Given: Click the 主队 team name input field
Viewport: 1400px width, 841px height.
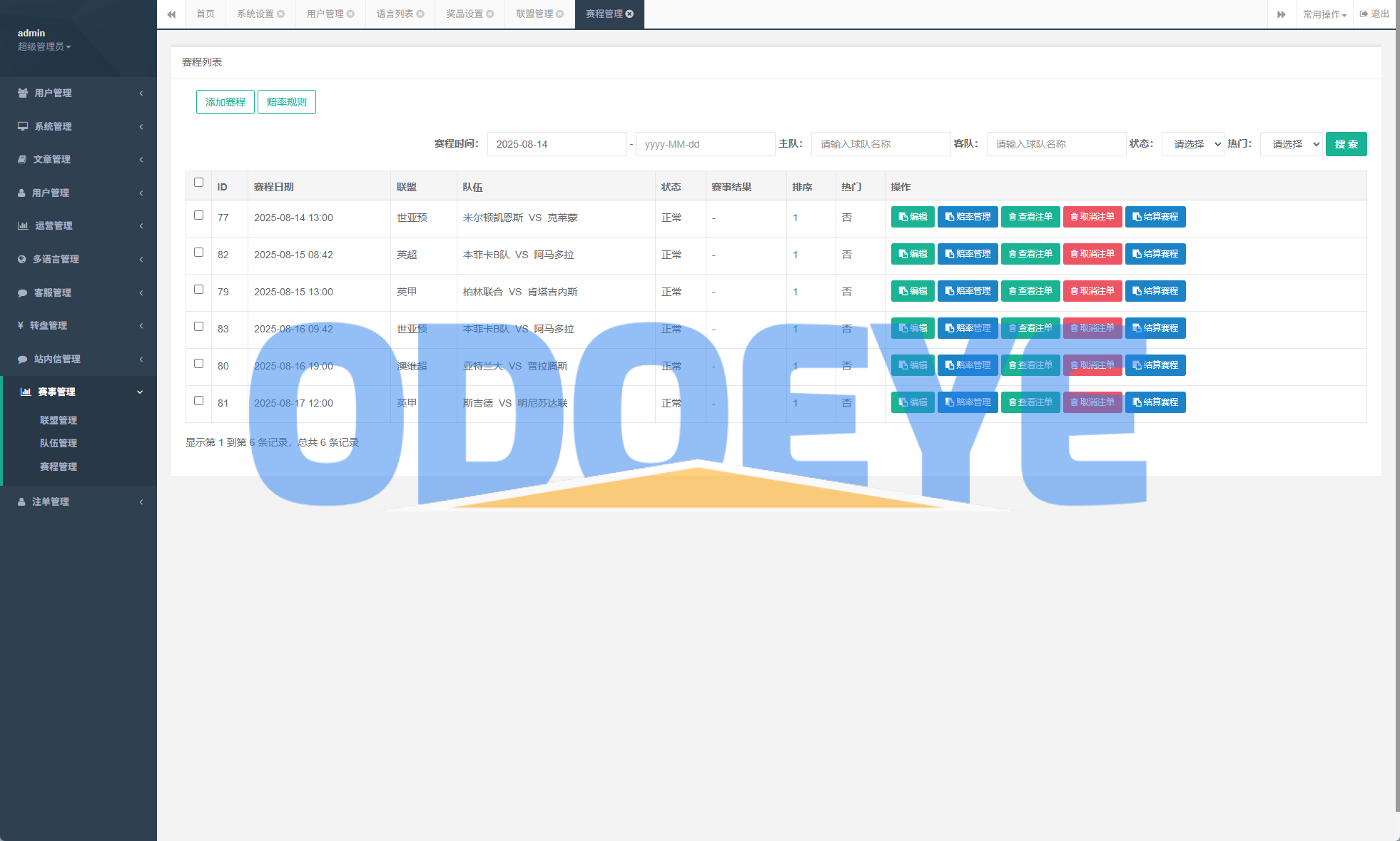Looking at the screenshot, I should (x=880, y=144).
